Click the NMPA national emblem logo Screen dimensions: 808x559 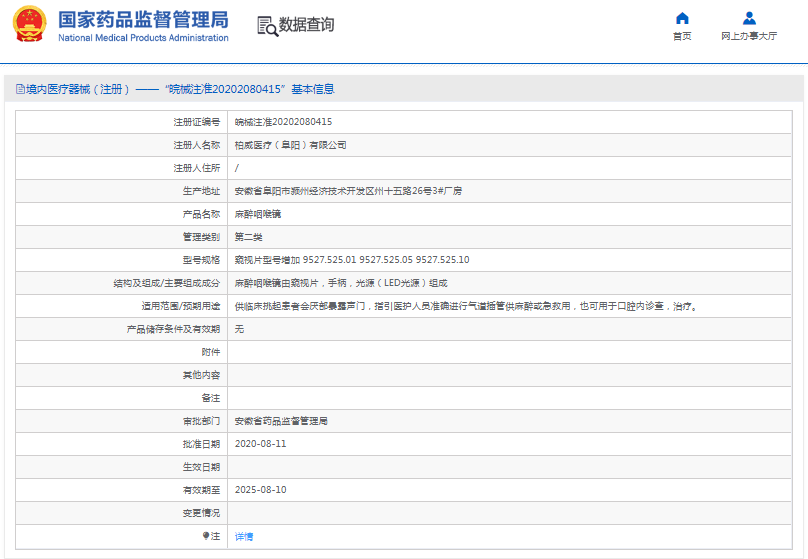click(x=29, y=24)
